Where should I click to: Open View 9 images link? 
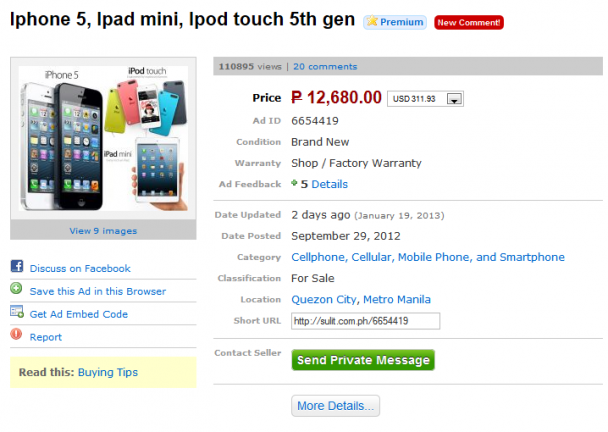tap(103, 231)
